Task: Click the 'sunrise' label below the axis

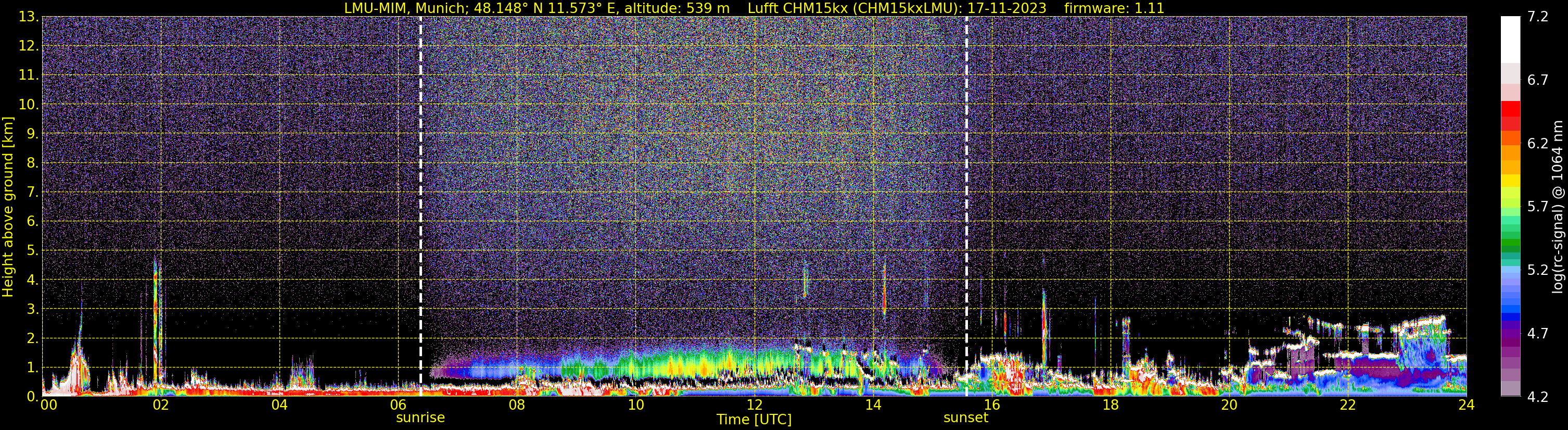Action: point(420,418)
